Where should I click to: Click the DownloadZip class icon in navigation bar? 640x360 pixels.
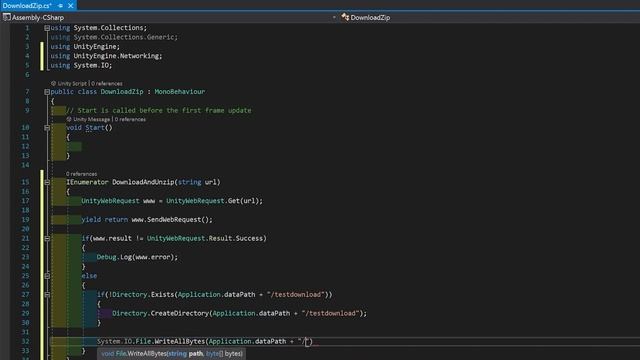(x=345, y=17)
